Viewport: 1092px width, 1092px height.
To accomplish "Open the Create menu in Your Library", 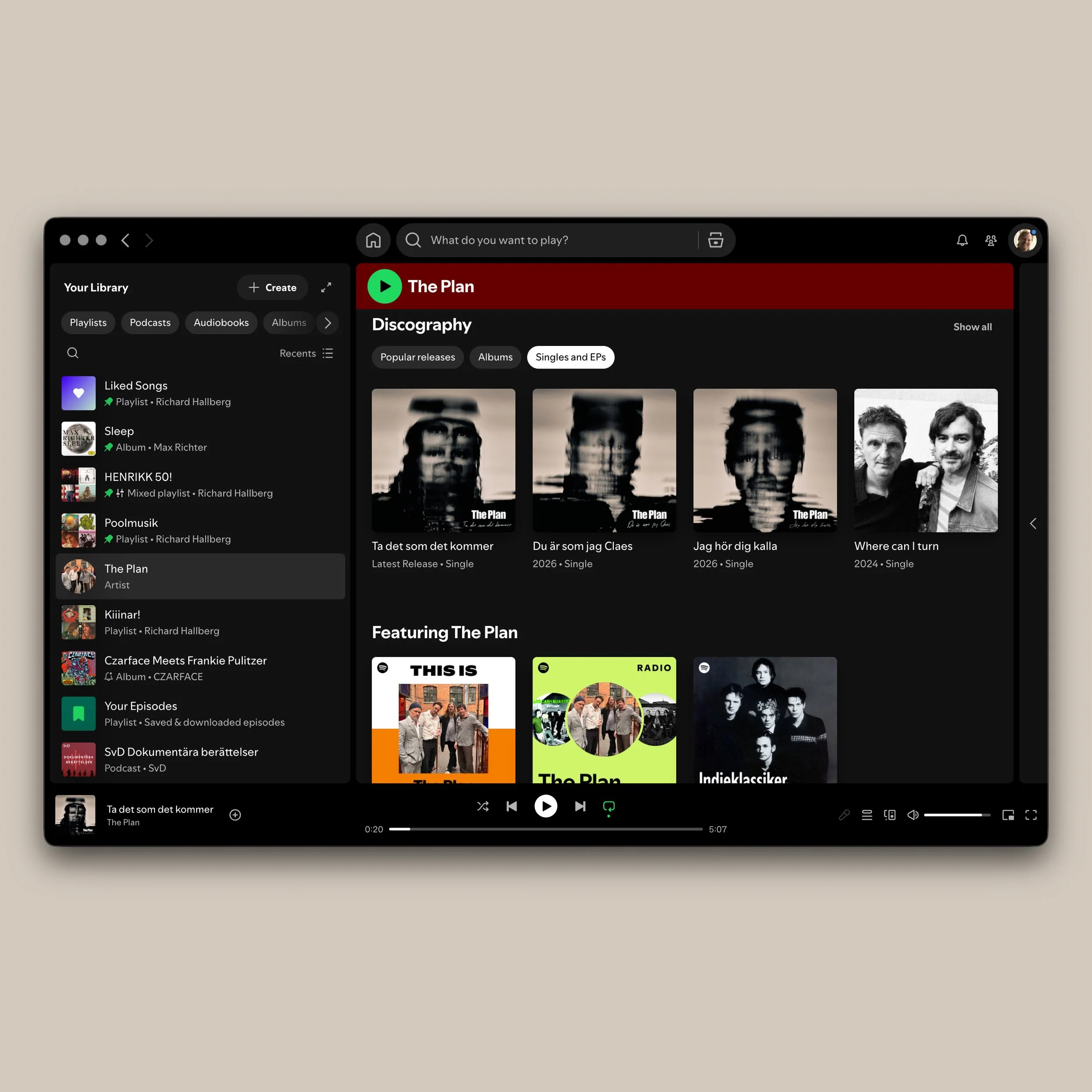I will tap(273, 288).
